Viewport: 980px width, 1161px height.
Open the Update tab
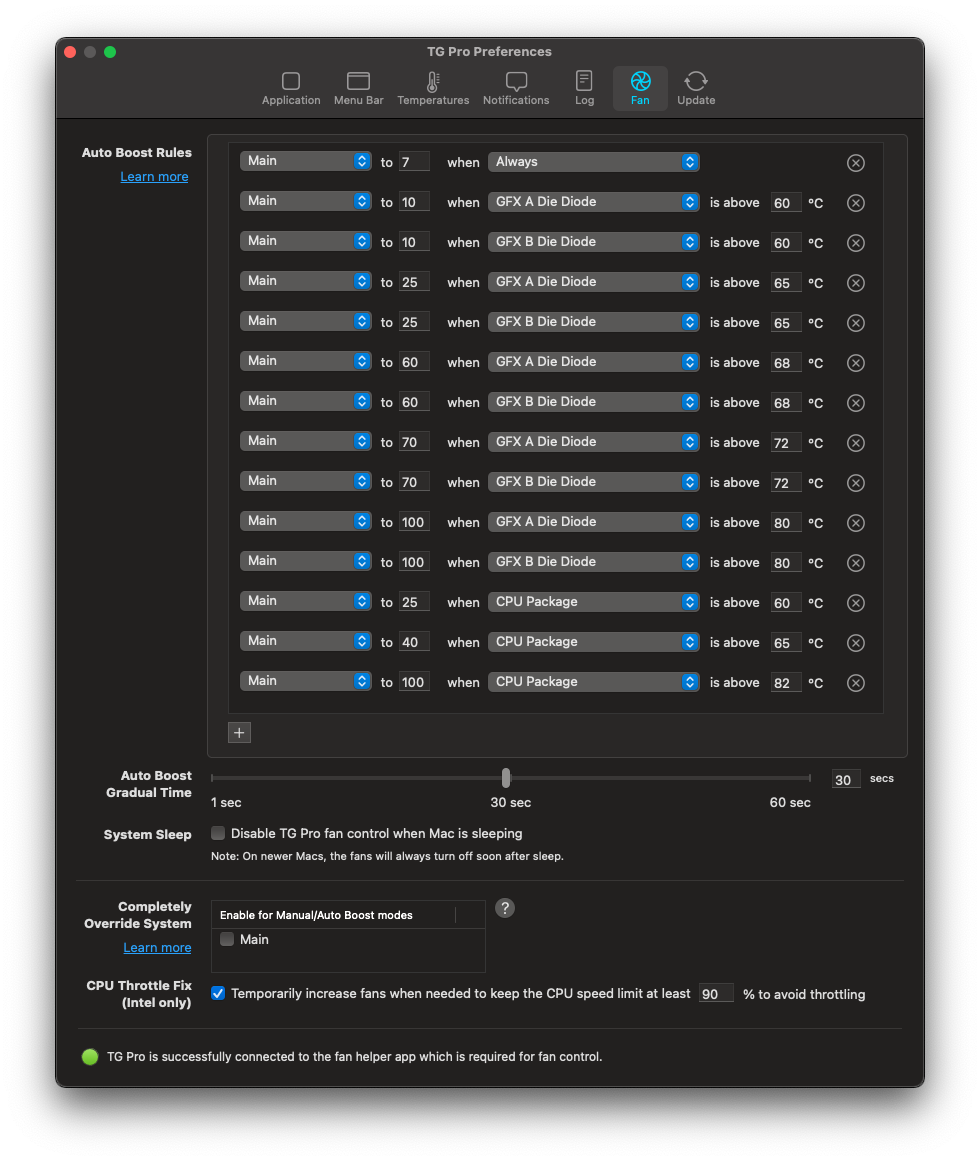pos(696,88)
